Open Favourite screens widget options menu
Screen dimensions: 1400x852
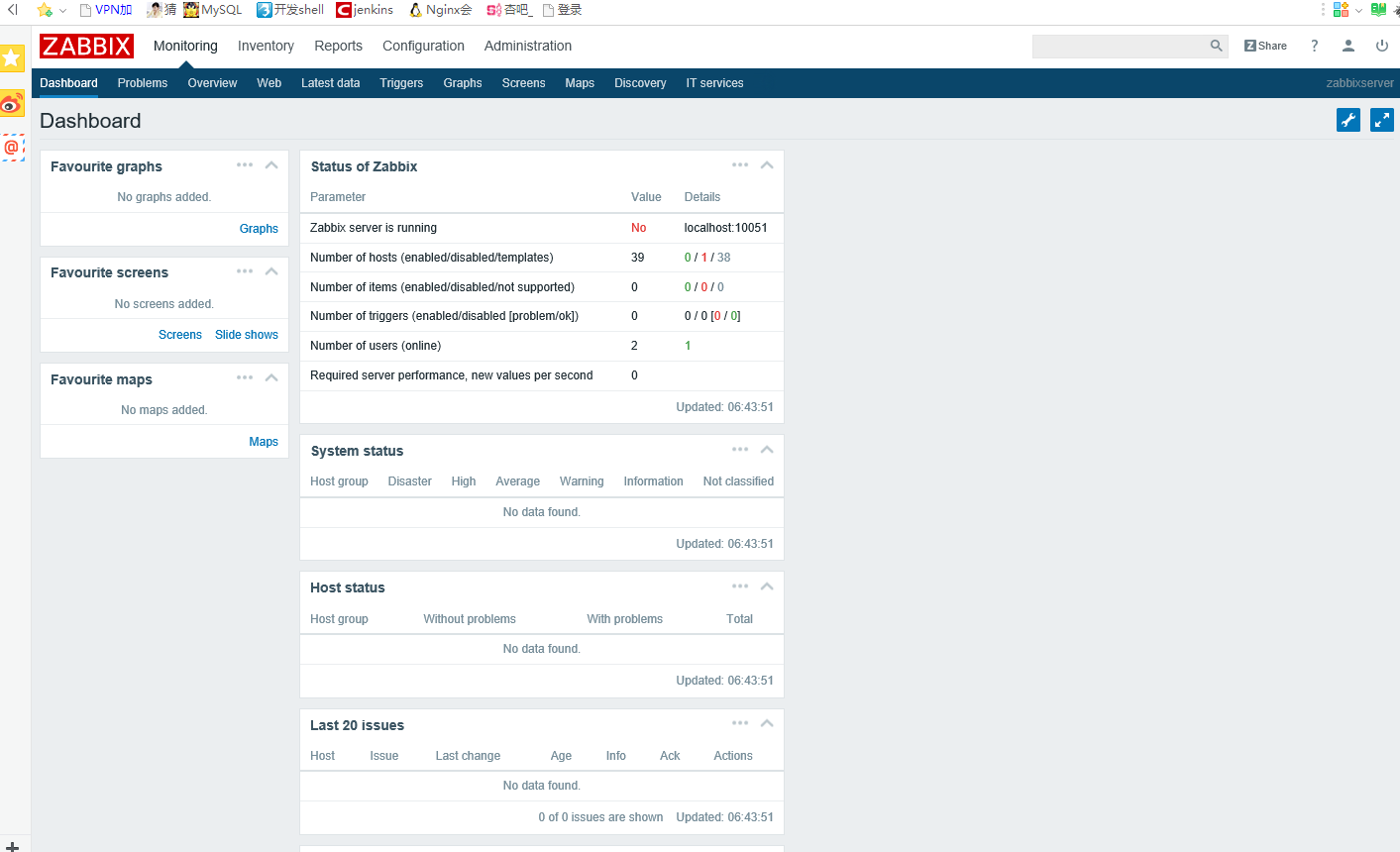(x=245, y=271)
